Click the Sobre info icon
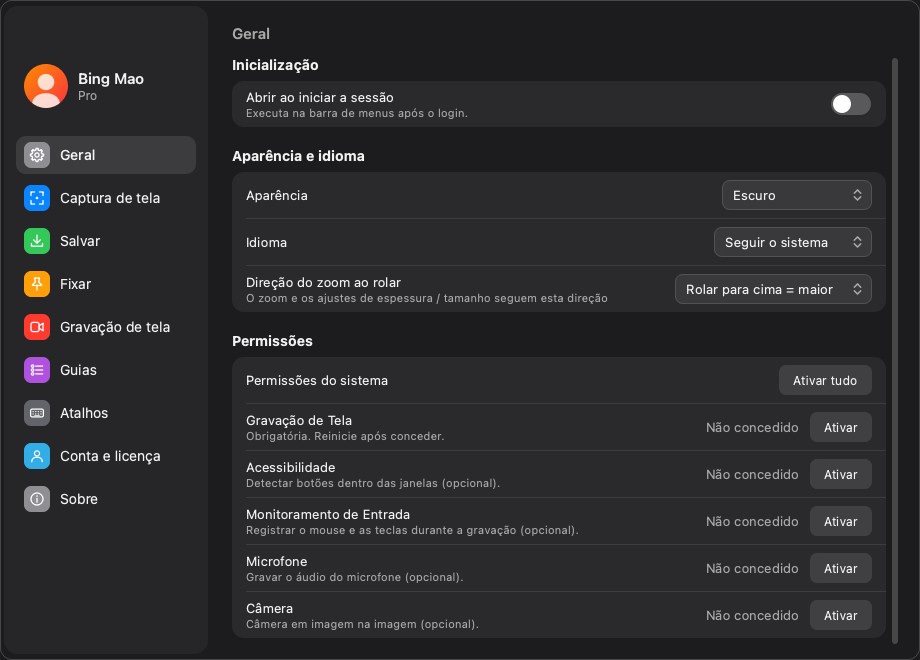Image resolution: width=920 pixels, height=660 pixels. 37,499
